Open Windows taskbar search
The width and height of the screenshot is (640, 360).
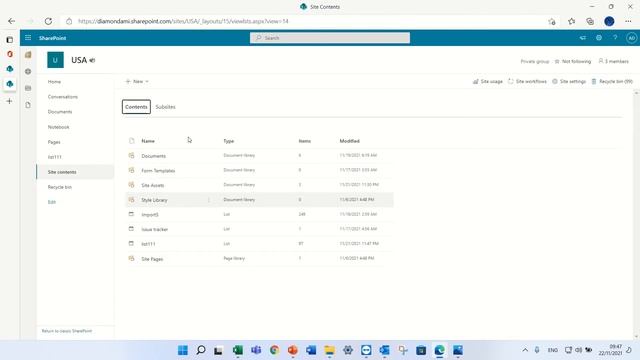(x=201, y=350)
